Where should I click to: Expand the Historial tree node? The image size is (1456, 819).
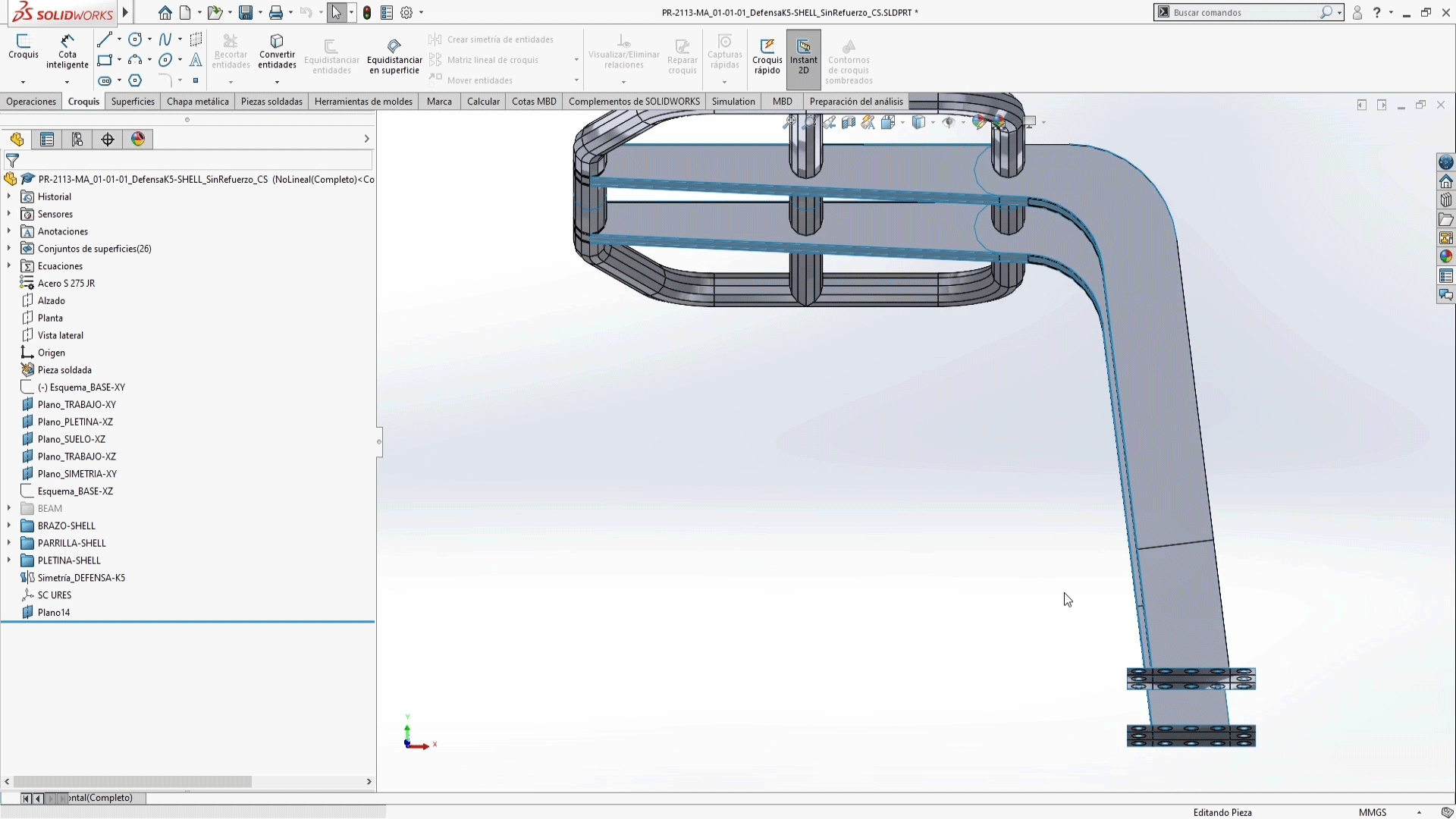(9, 196)
